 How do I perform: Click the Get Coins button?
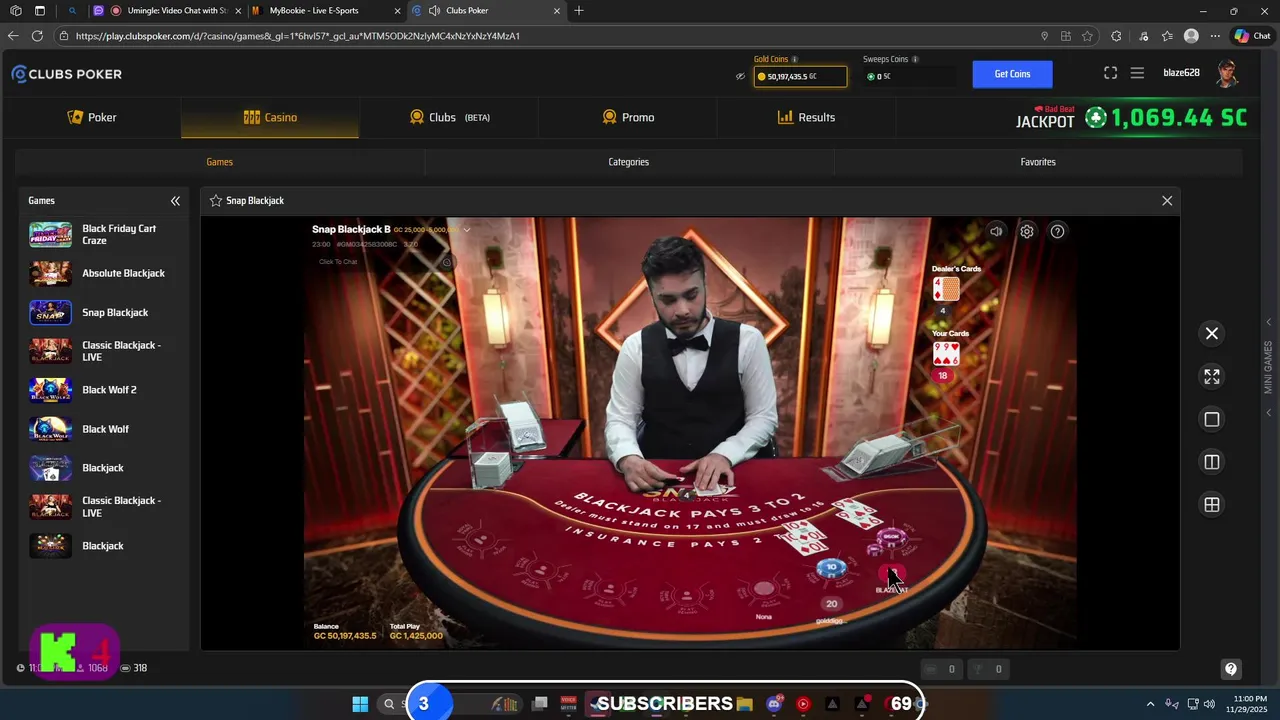click(x=1012, y=74)
